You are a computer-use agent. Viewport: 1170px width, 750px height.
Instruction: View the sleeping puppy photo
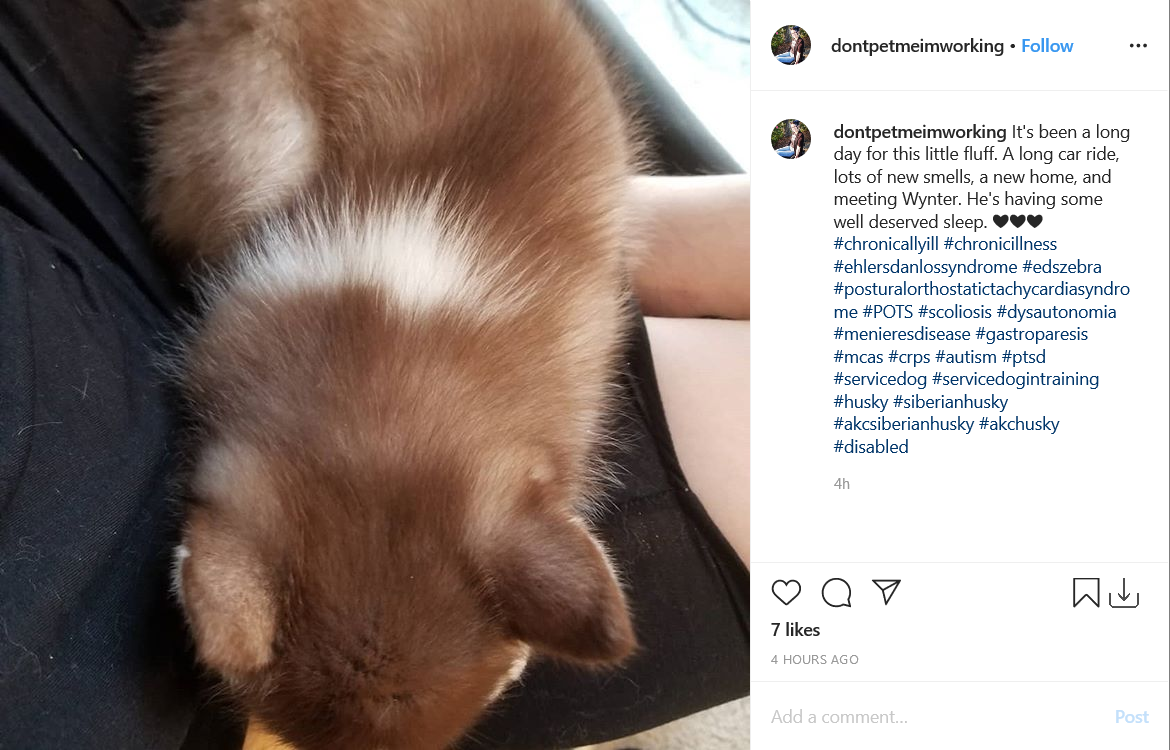[375, 375]
